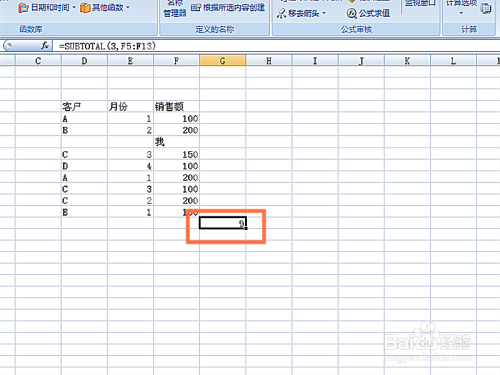
Task: Open the 日期和时间 dropdown arrow
Action: (x=74, y=7)
